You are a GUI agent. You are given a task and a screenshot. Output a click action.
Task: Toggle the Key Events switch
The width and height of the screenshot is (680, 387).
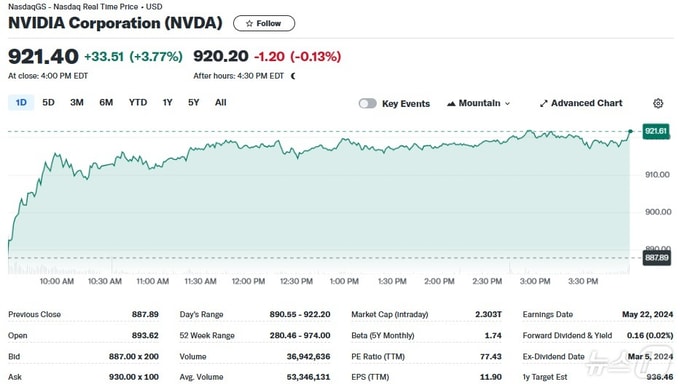(x=368, y=103)
